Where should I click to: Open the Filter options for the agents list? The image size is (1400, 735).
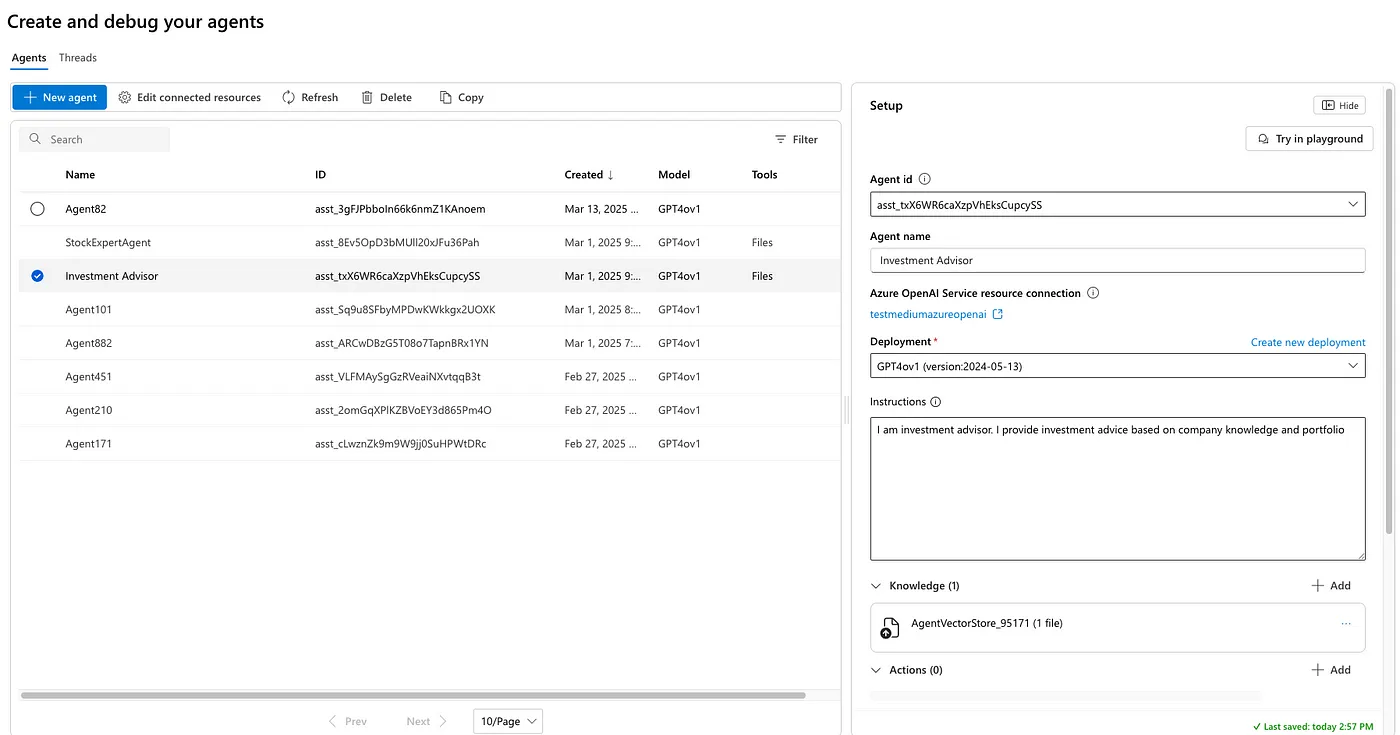point(796,139)
